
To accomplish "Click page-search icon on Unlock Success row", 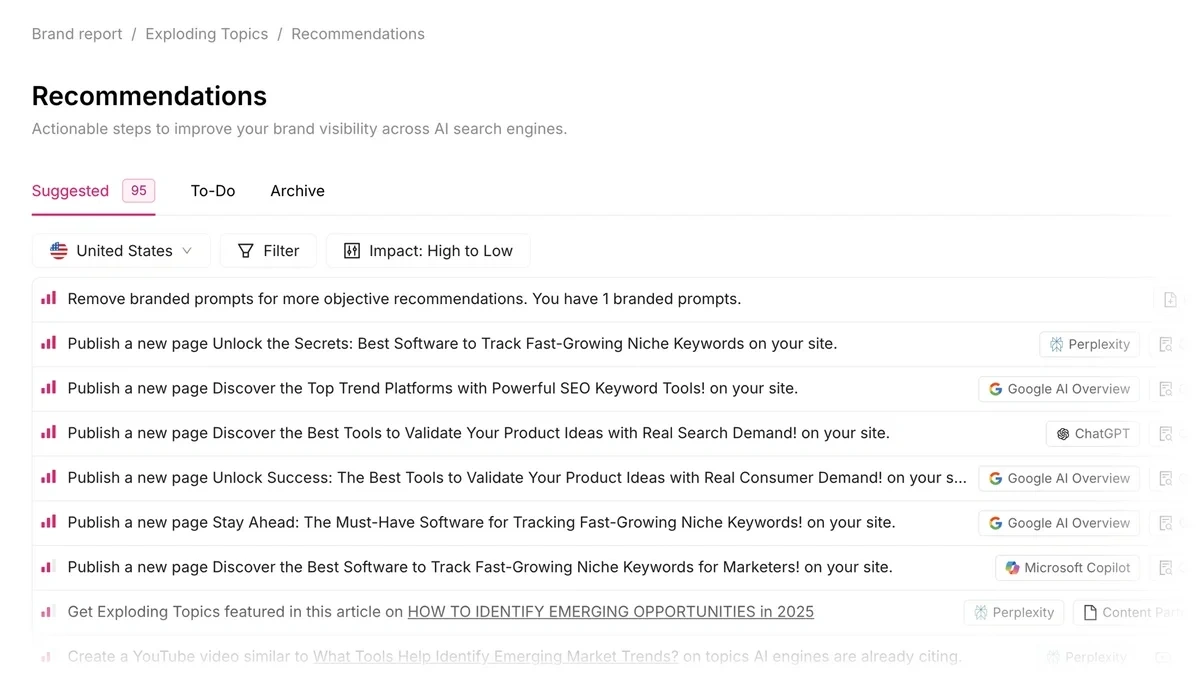I will (x=1165, y=478).
